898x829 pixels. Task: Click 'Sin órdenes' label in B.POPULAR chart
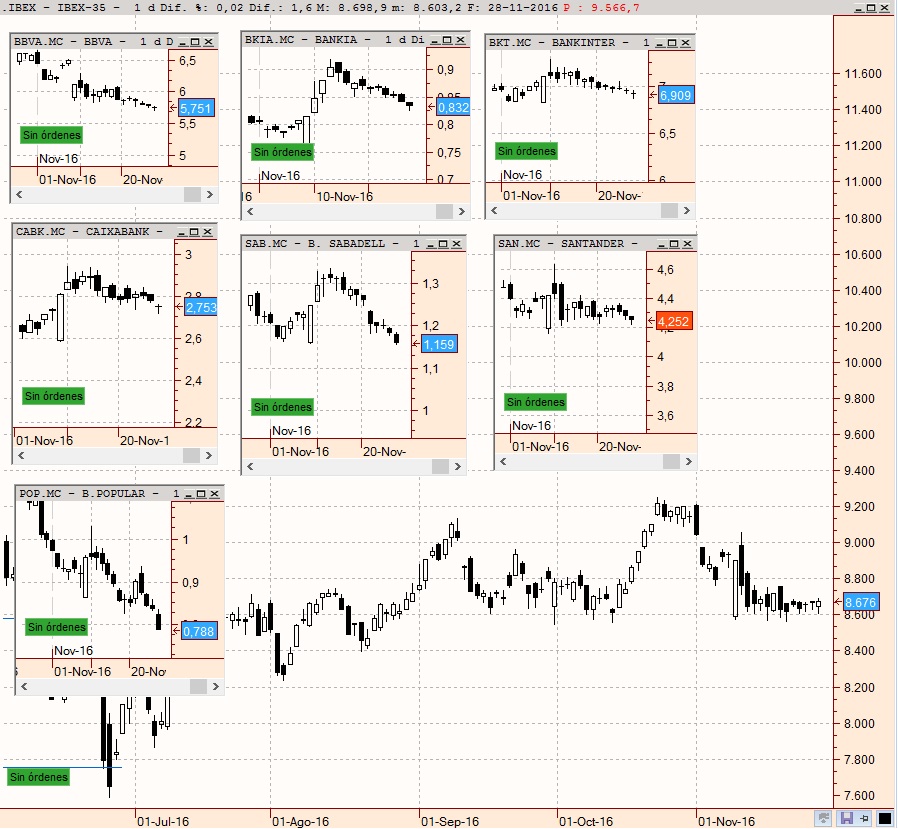pos(57,627)
